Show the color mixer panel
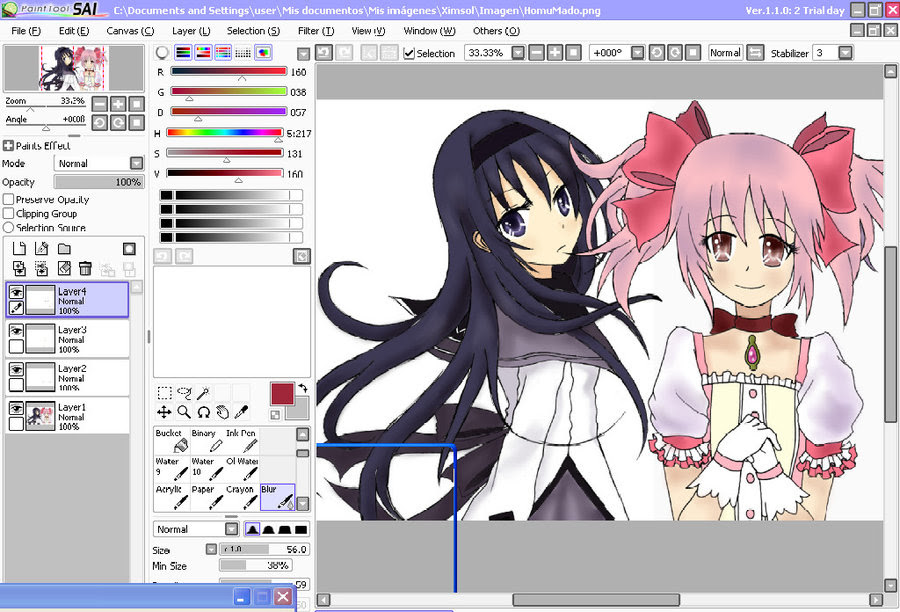The width and height of the screenshot is (900, 612). [223, 52]
